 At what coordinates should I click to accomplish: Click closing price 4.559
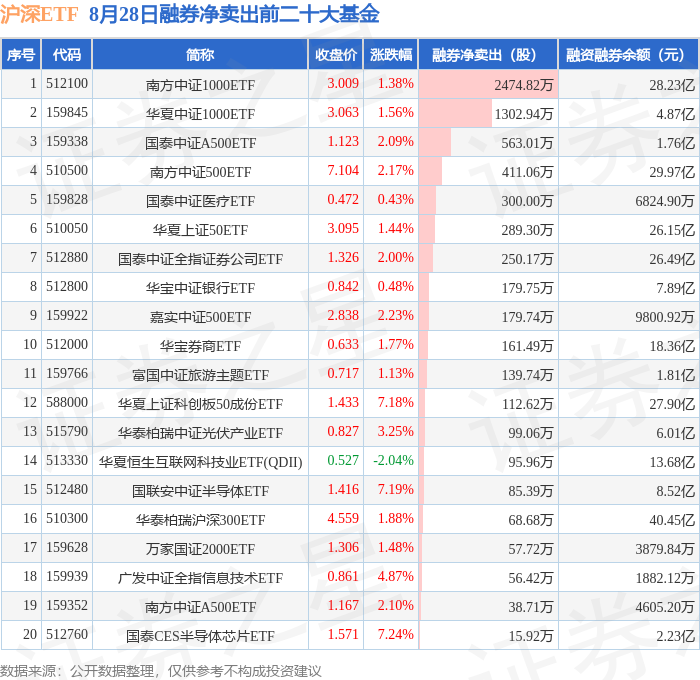coord(343,519)
